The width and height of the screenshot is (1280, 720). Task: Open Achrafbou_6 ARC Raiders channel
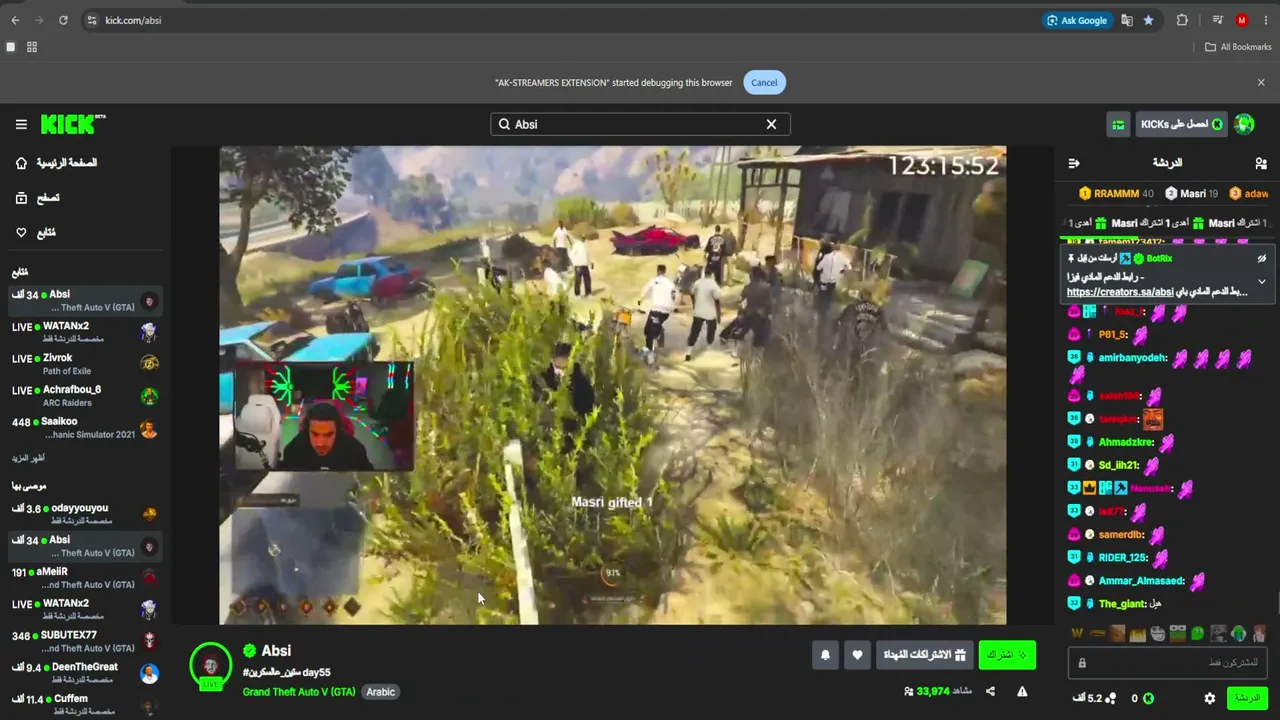pyautogui.click(x=85, y=396)
